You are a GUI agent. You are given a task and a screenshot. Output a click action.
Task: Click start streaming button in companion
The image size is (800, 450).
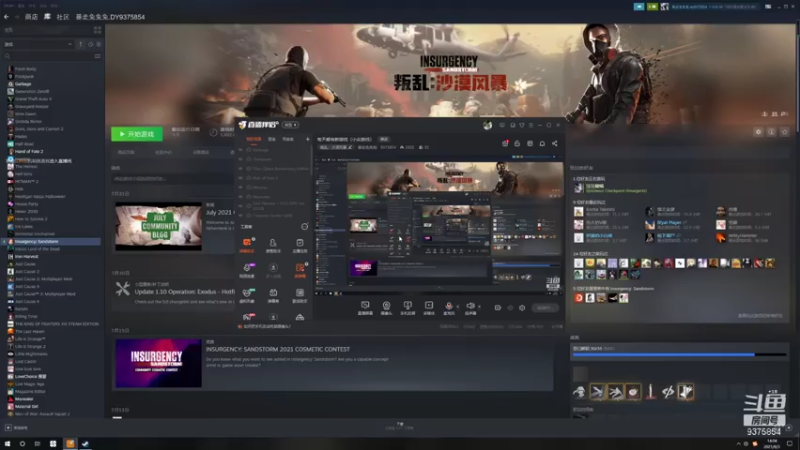(544, 308)
